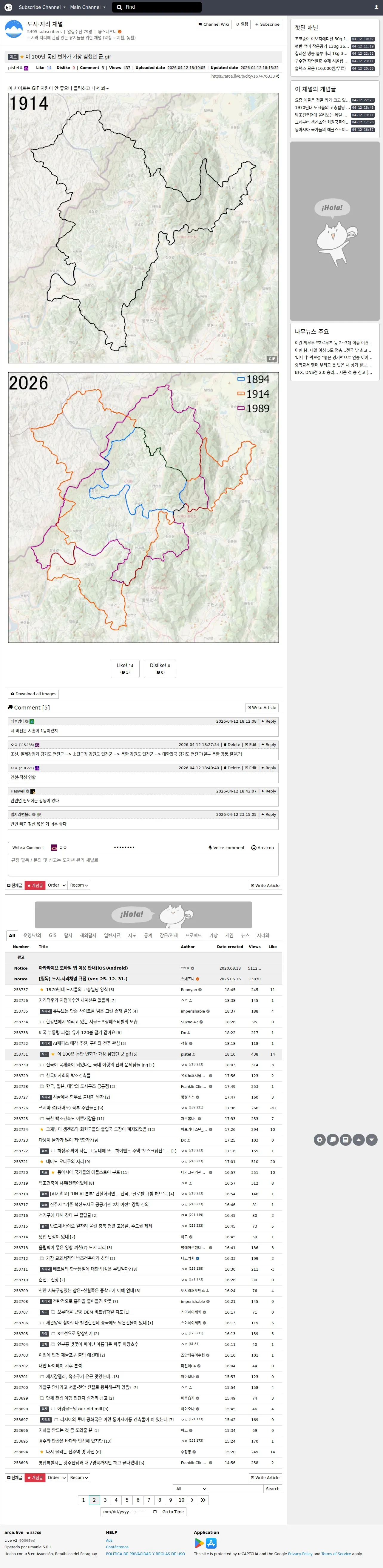
Task: Subscribe to the channel with Subscribe button
Action: point(267,24)
